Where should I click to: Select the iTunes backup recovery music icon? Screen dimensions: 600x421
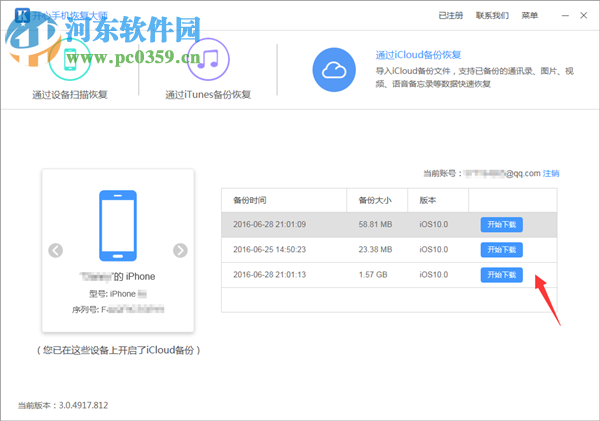click(x=209, y=60)
